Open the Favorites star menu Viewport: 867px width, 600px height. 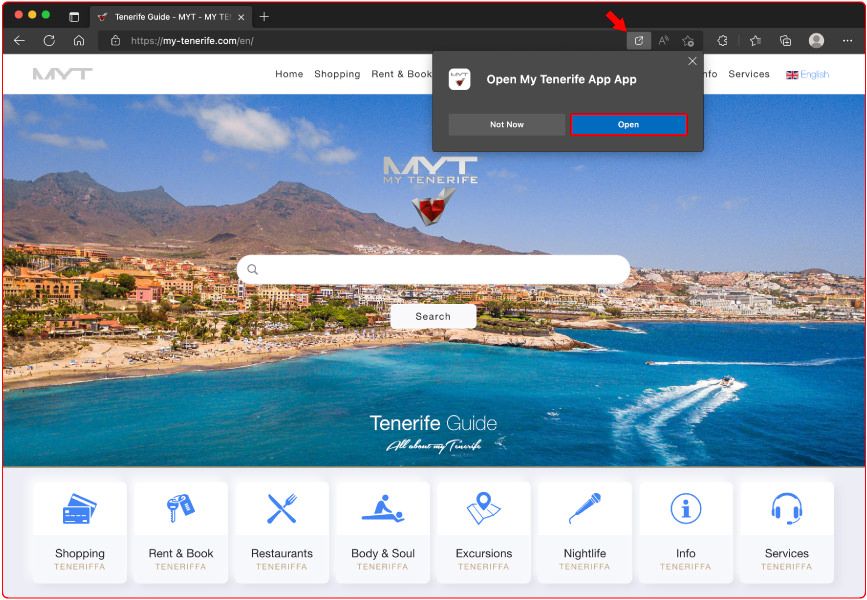755,41
